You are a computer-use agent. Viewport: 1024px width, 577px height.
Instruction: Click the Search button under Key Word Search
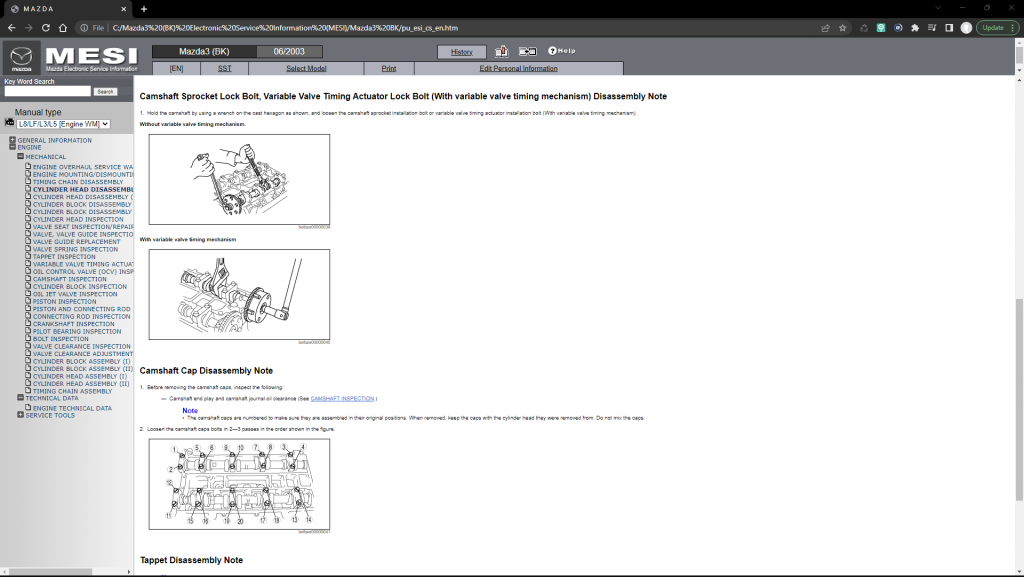point(105,90)
